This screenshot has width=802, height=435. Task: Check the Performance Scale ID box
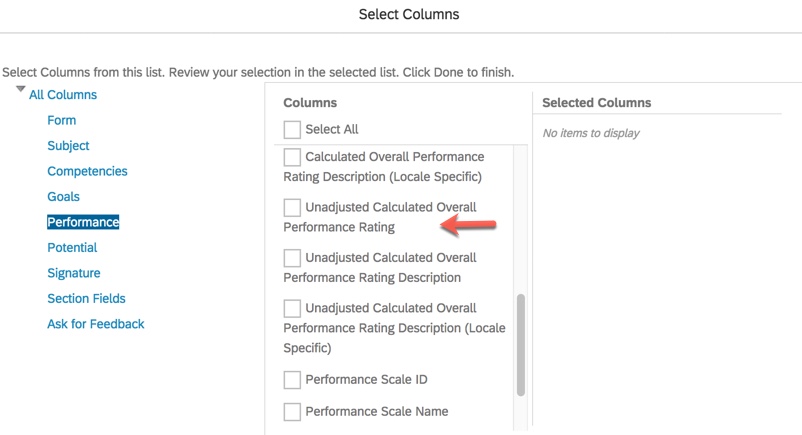pyautogui.click(x=292, y=380)
